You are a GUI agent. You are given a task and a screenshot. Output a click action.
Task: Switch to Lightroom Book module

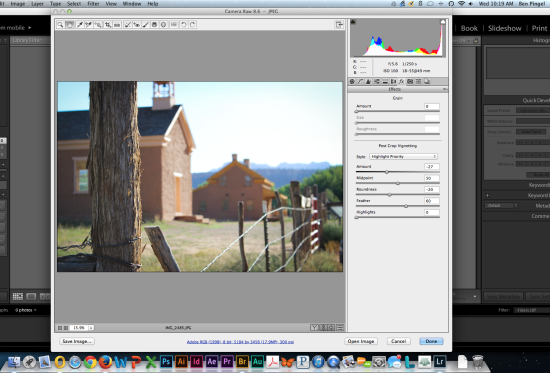pyautogui.click(x=469, y=28)
